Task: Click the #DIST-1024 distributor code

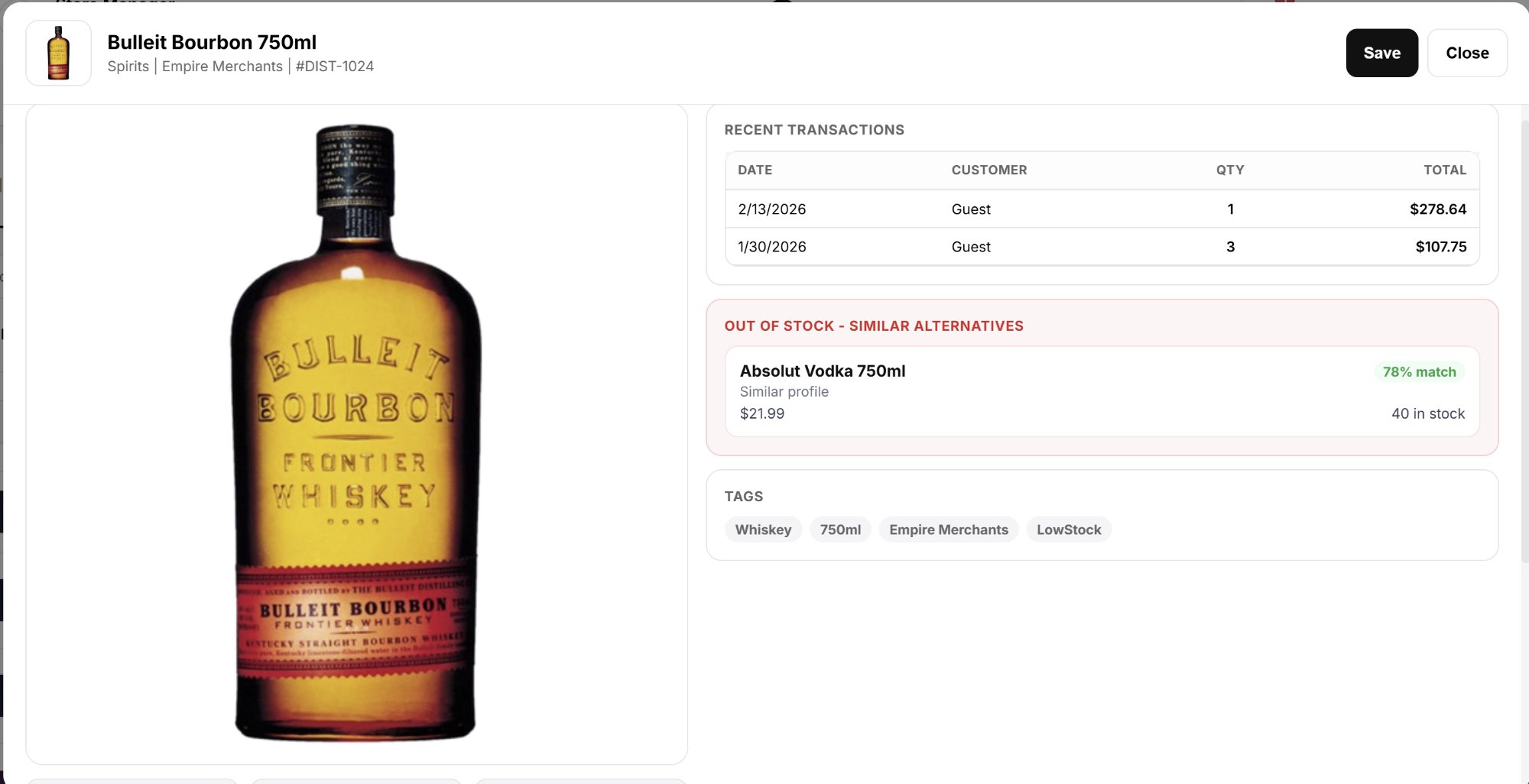Action: pyautogui.click(x=334, y=66)
